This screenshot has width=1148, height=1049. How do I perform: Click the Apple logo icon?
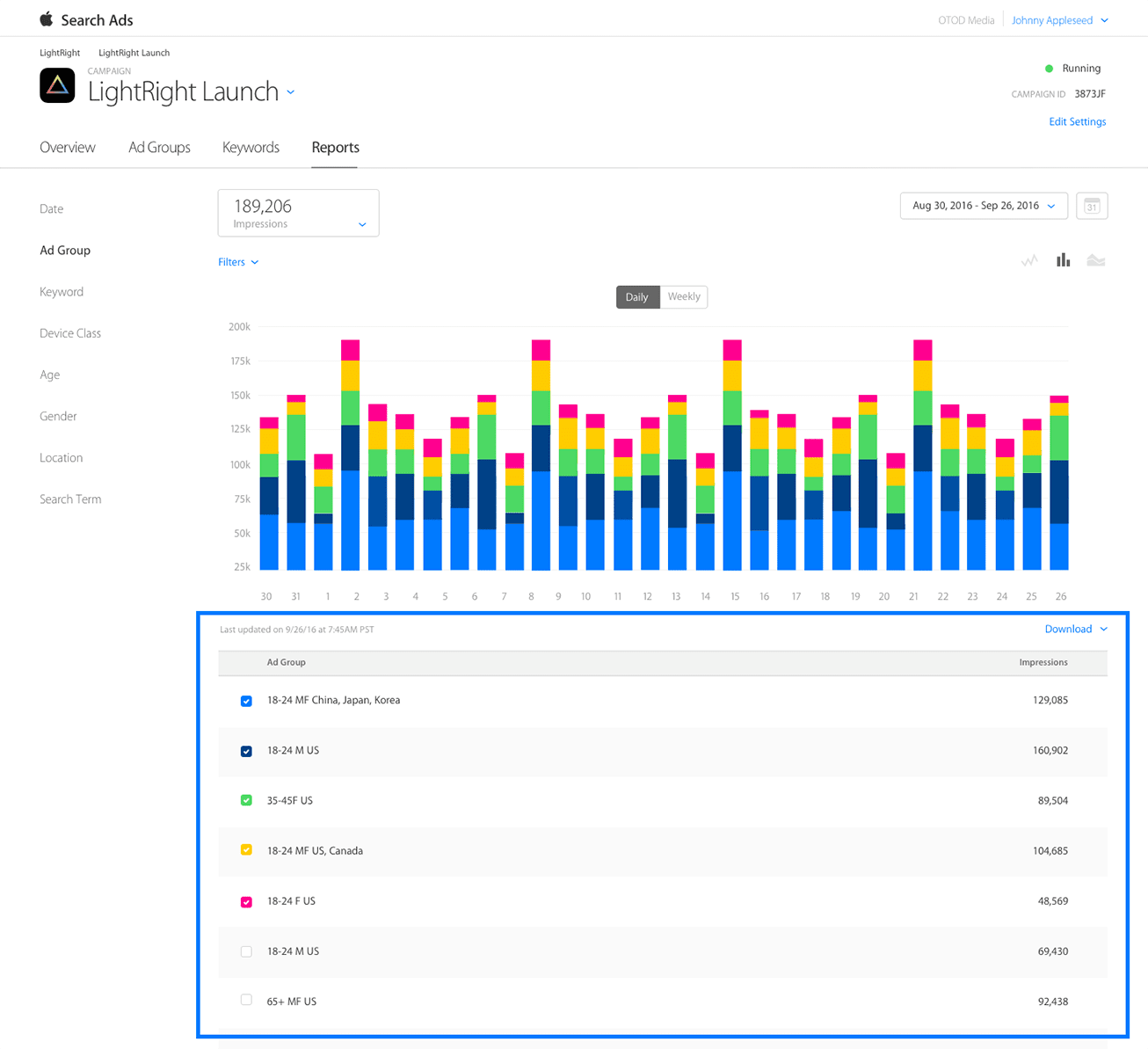click(x=47, y=19)
